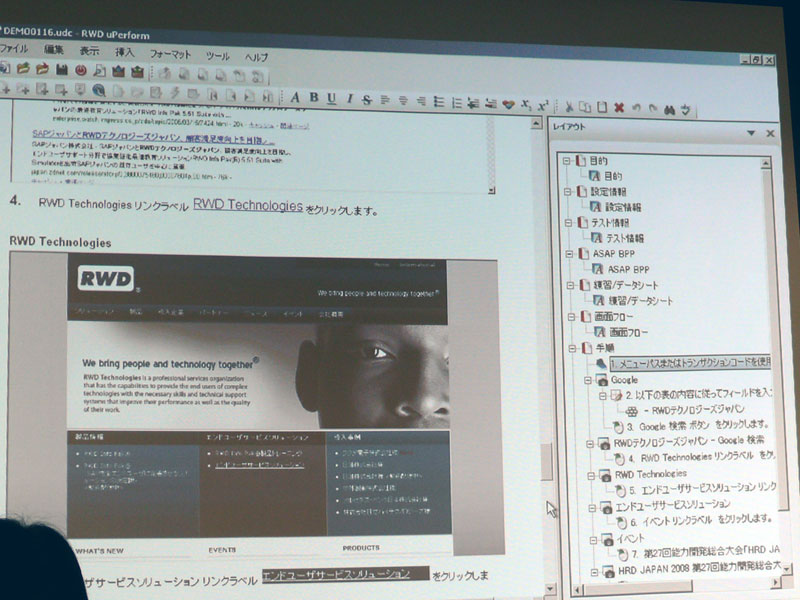Viewport: 800px width, 600px height.
Task: Collapse the 画面フロー folder node
Action: click(x=572, y=317)
